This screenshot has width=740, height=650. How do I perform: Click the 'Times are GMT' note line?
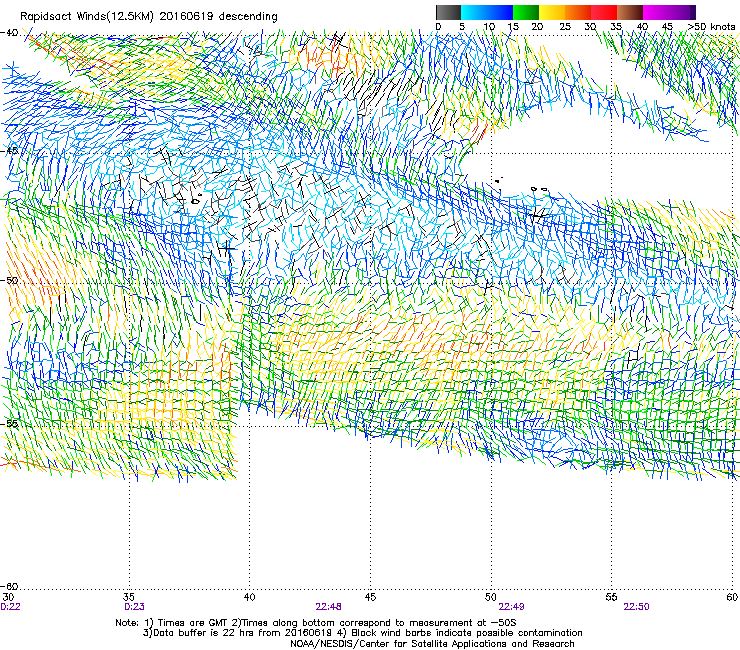[316, 623]
